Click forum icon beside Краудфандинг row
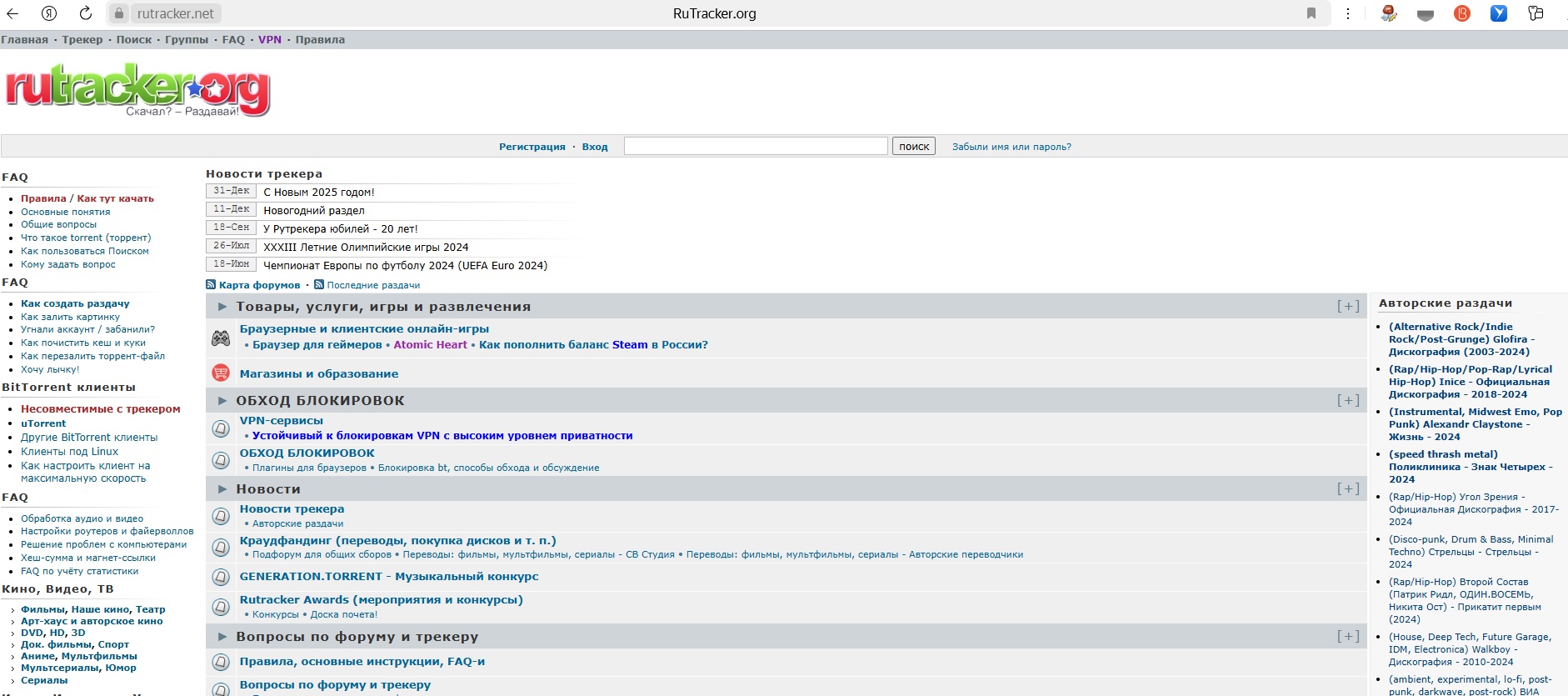Viewport: 1568px width, 696px height. 221,547
